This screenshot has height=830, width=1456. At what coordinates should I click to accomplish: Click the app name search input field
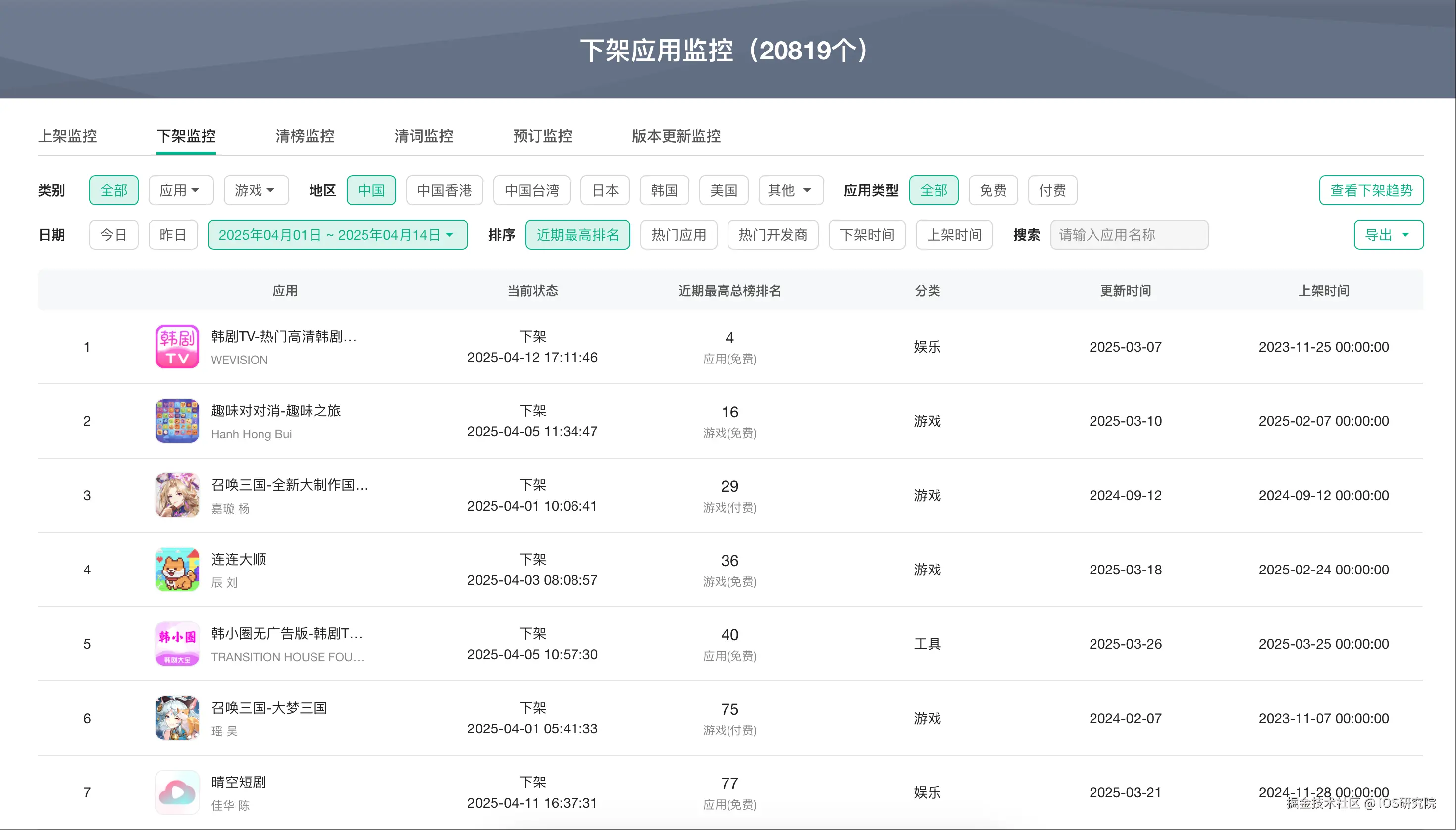coord(1129,234)
